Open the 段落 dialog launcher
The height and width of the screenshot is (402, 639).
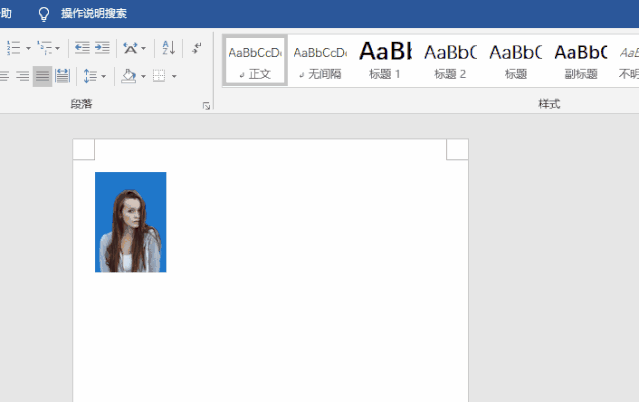207,105
